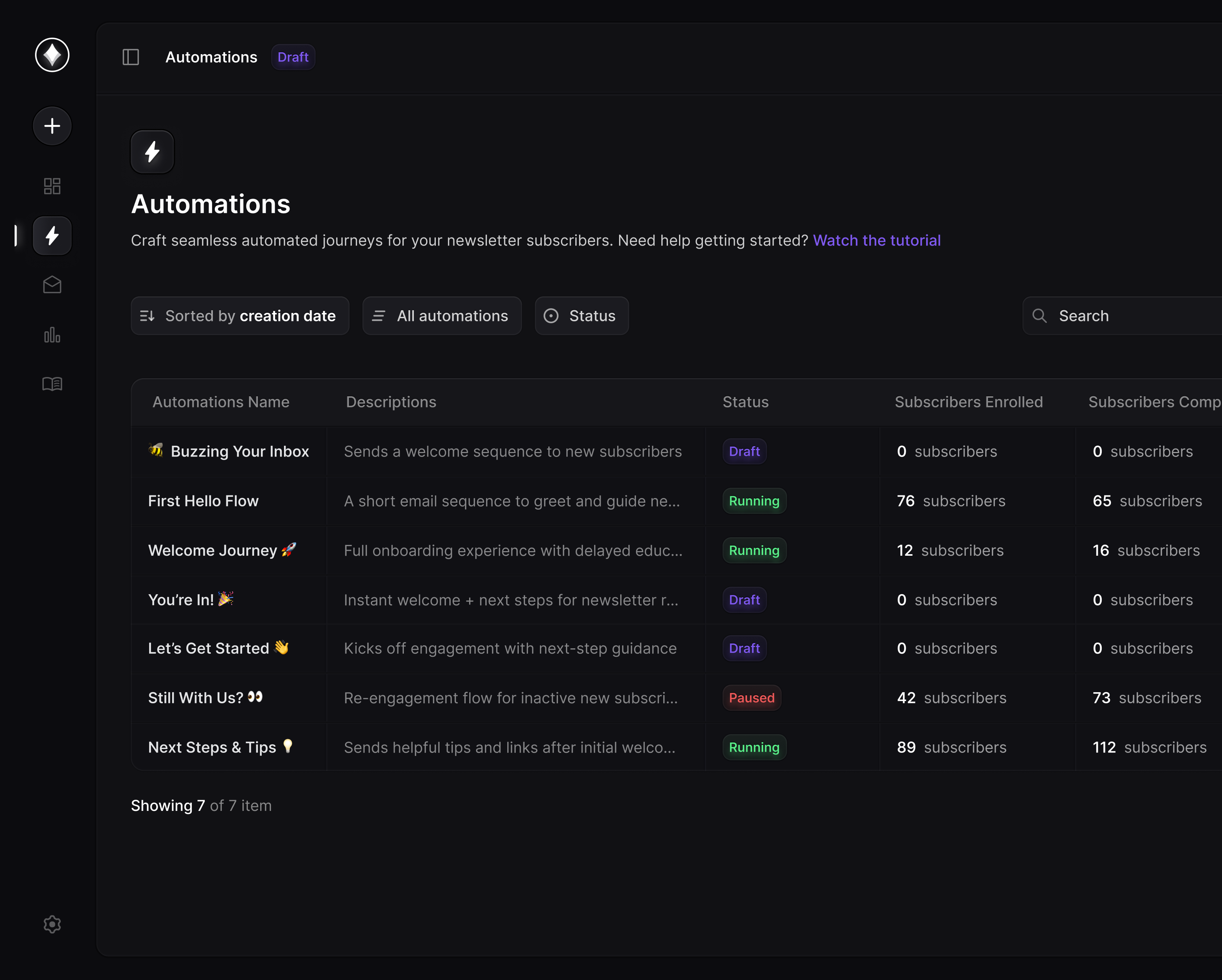Image resolution: width=1222 pixels, height=980 pixels.
Task: Click the Status column header
Action: (745, 402)
